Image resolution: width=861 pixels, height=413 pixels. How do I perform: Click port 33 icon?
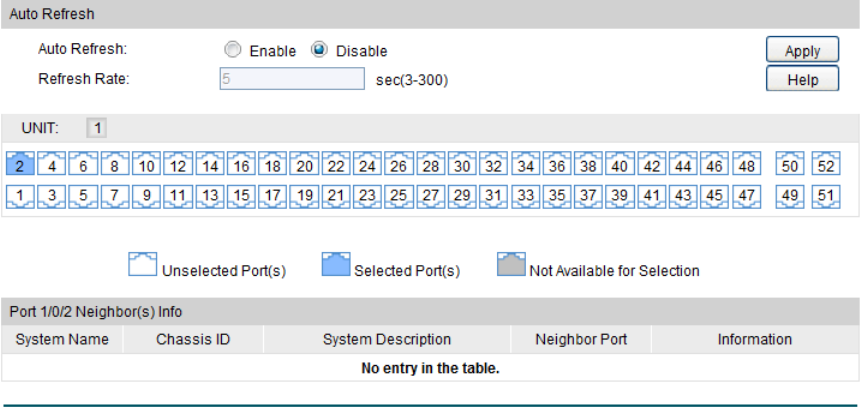point(527,196)
